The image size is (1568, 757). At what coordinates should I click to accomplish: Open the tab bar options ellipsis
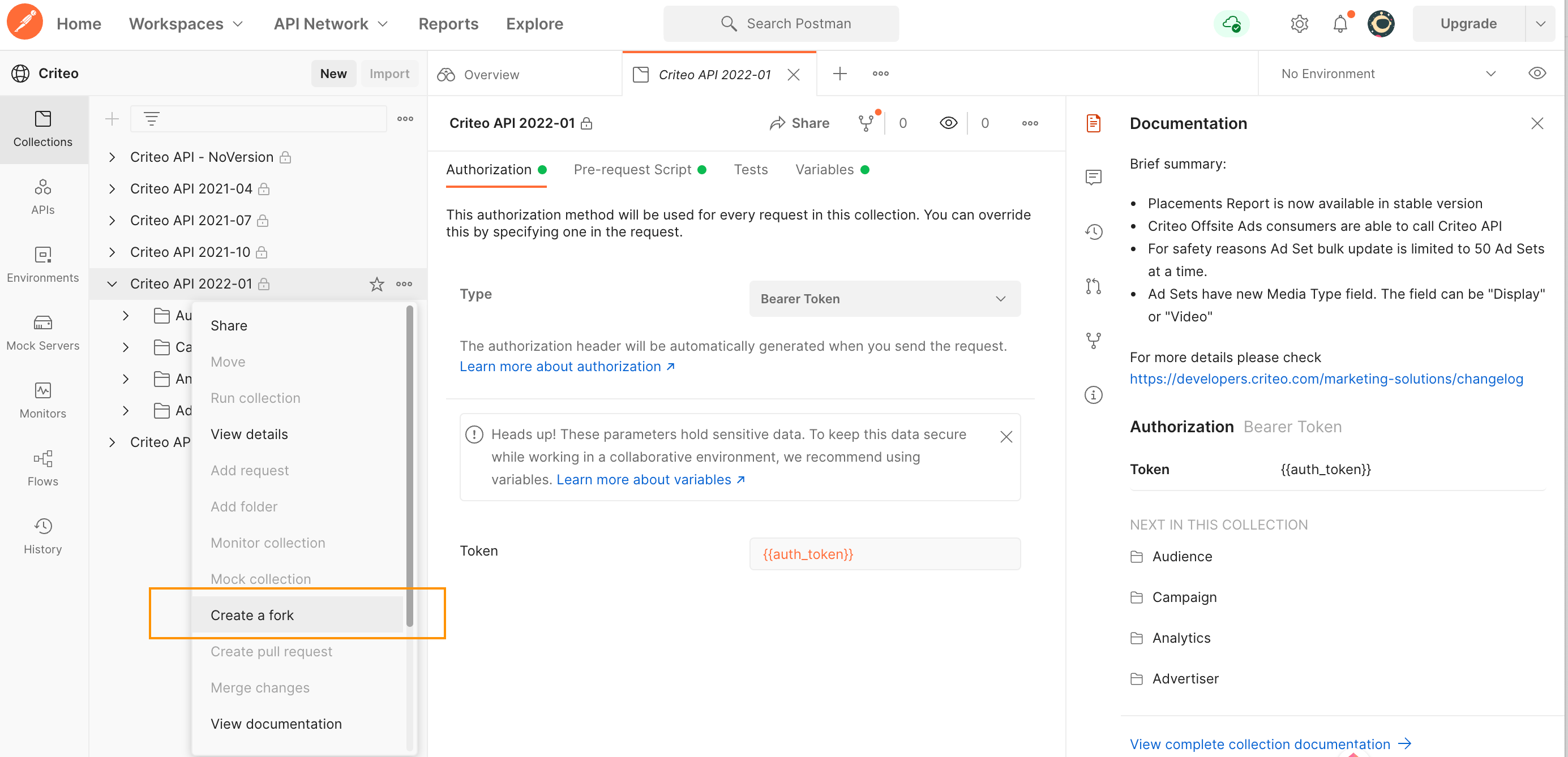pos(881,74)
